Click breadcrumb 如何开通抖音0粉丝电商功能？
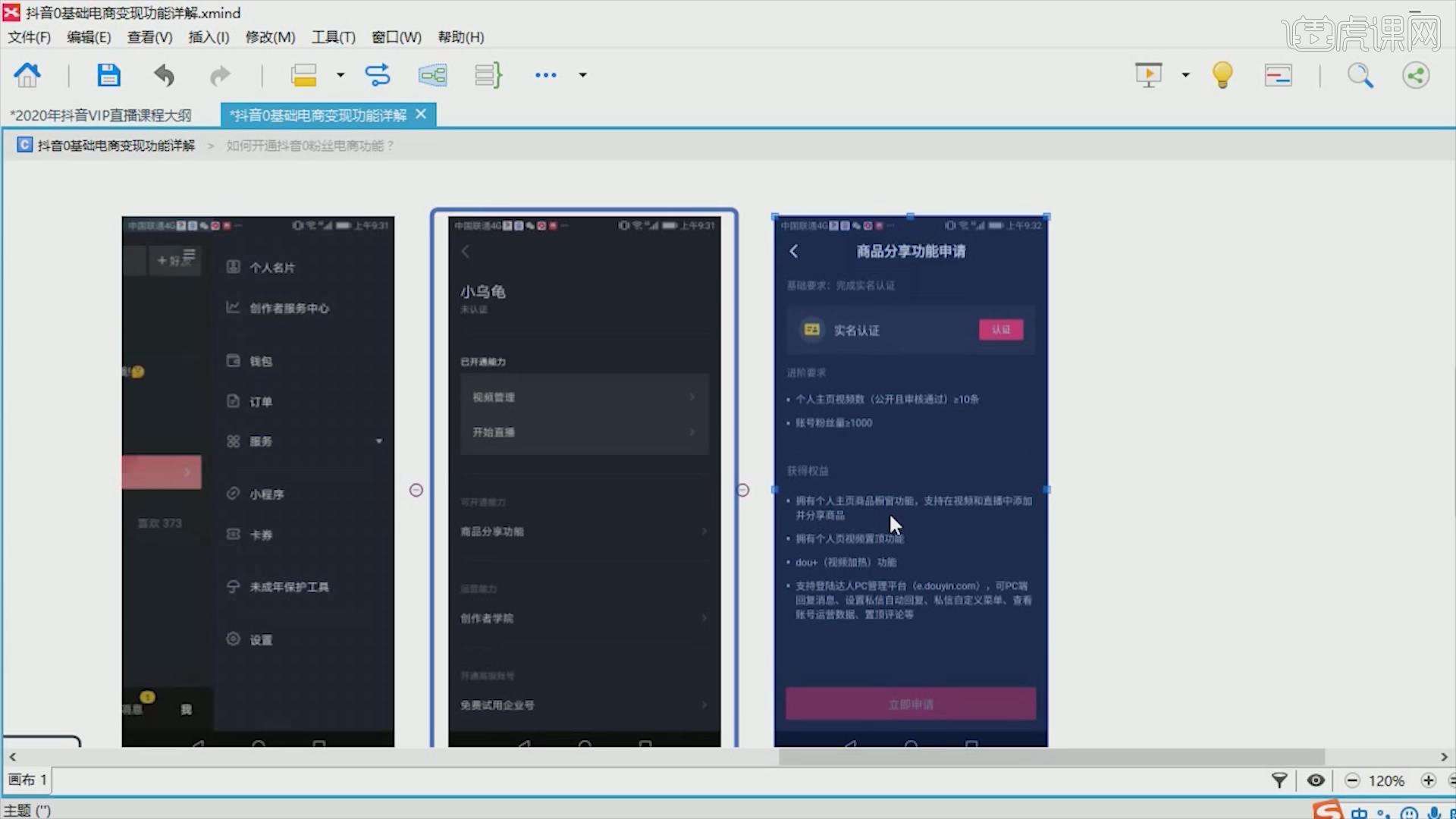Screen dimensions: 1456x819 311,146
